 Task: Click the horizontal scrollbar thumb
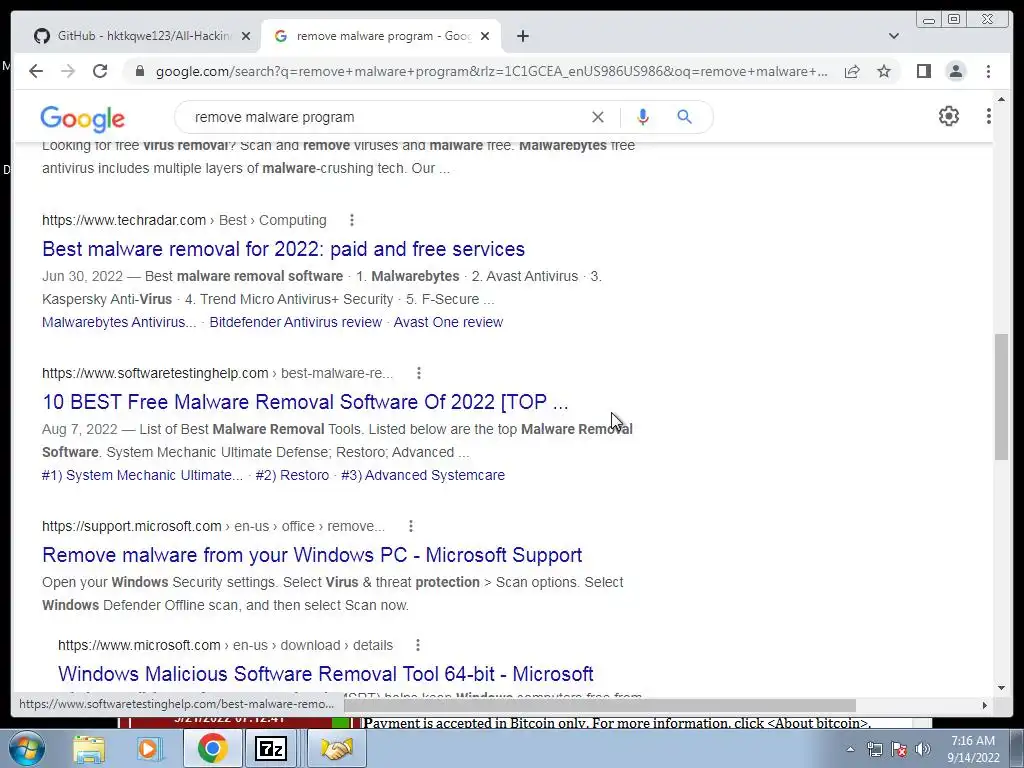coord(600,705)
